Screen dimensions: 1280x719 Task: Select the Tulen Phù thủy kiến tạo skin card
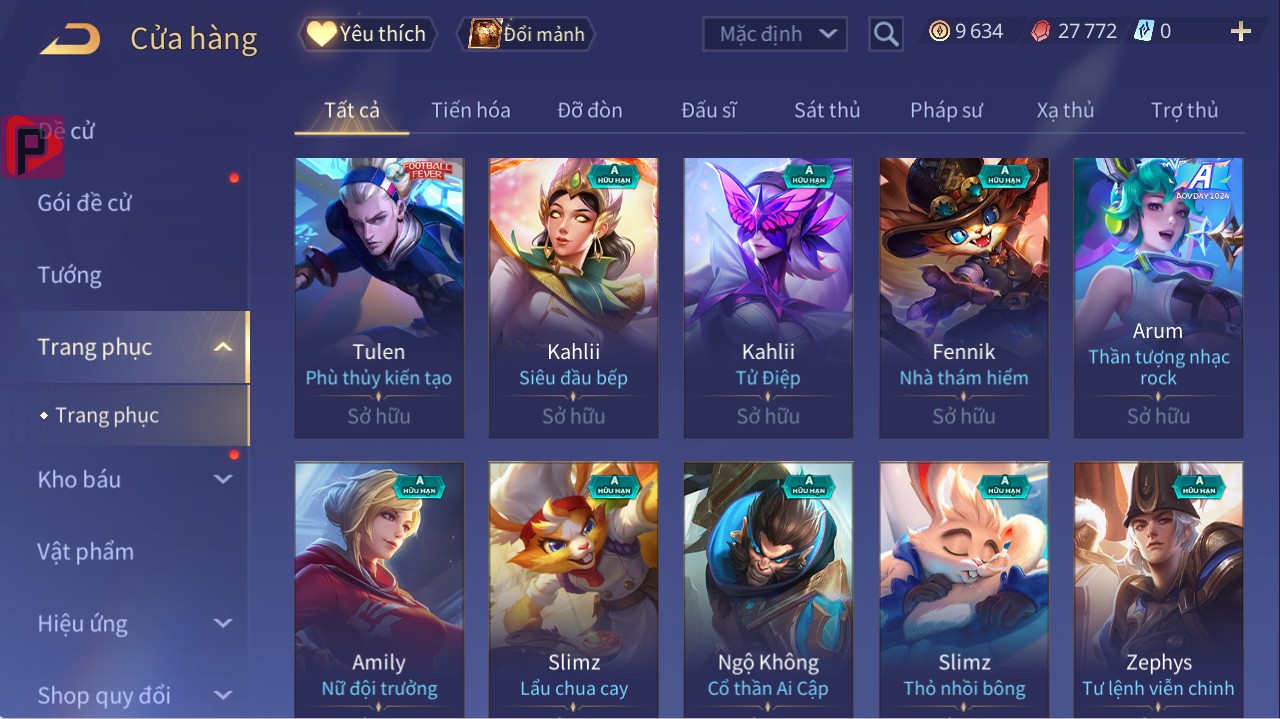pos(379,298)
